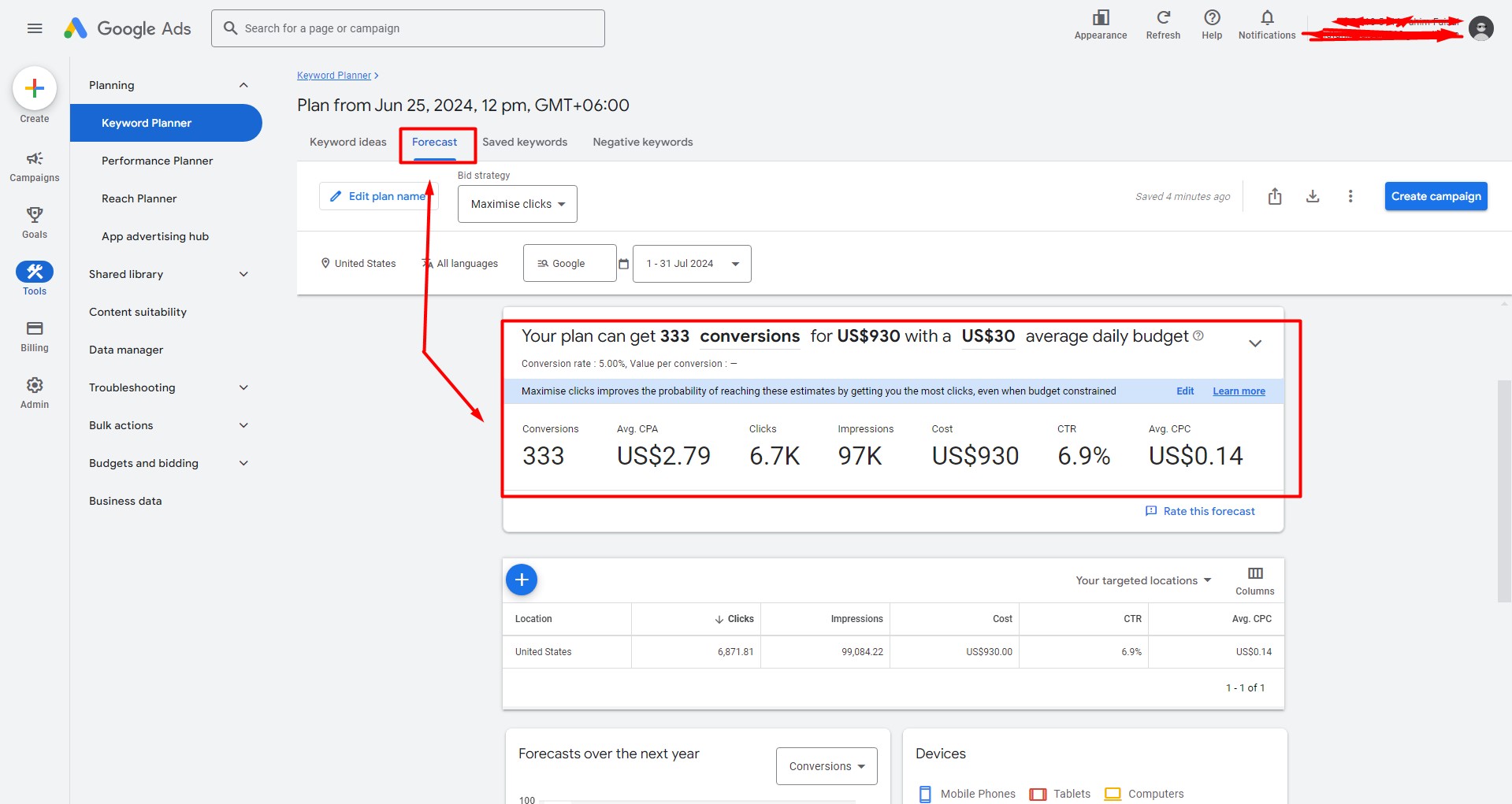
Task: Select the Mobile Phones device legend
Action: (x=968, y=794)
